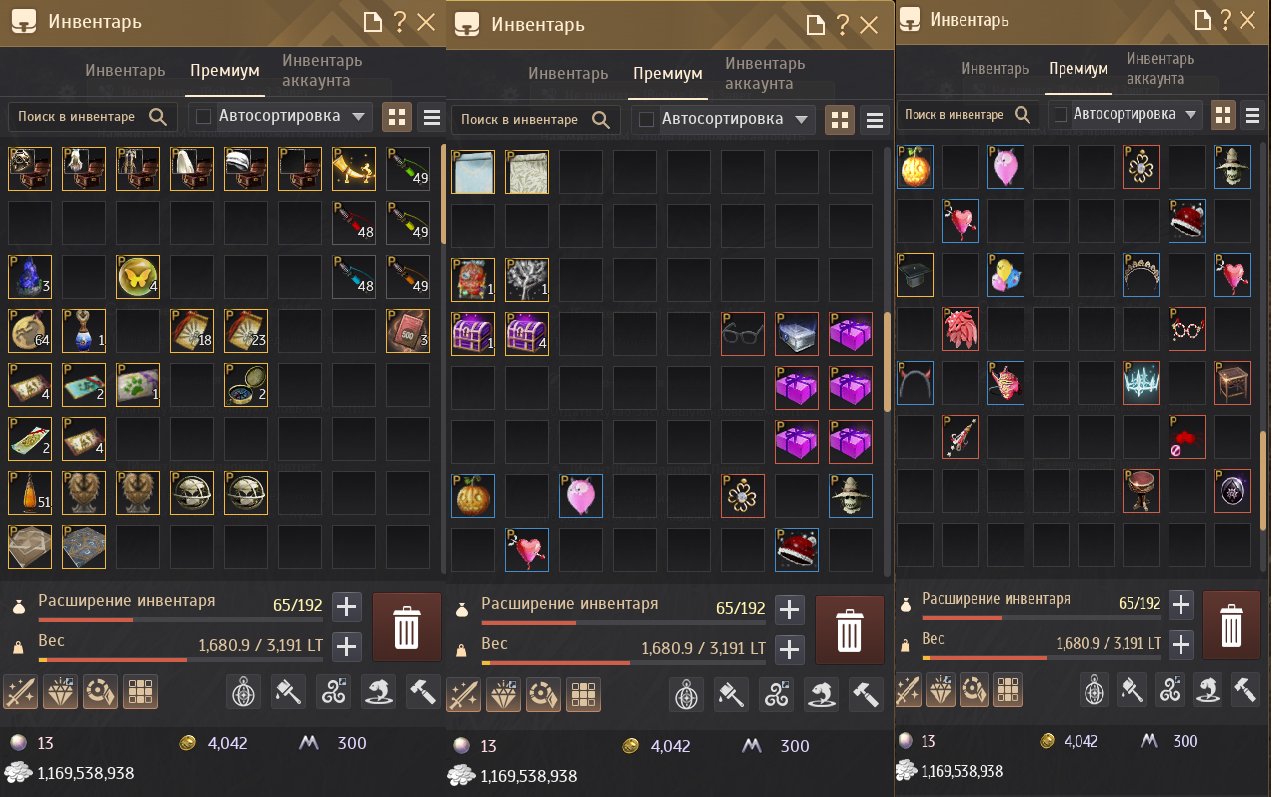
Task: Open Инвентарь аккаунта tab in middle window
Action: pos(766,73)
